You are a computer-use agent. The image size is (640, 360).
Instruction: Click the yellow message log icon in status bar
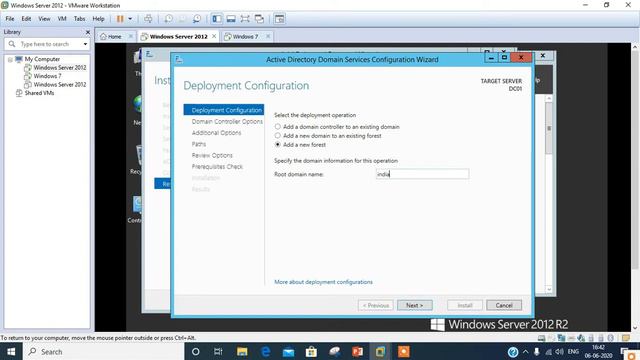click(x=626, y=338)
